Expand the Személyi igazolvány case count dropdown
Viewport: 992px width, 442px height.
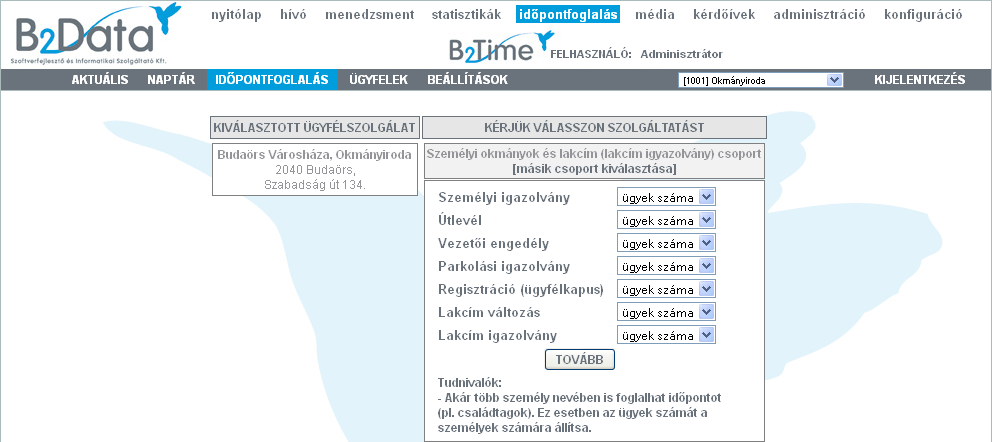(x=667, y=197)
